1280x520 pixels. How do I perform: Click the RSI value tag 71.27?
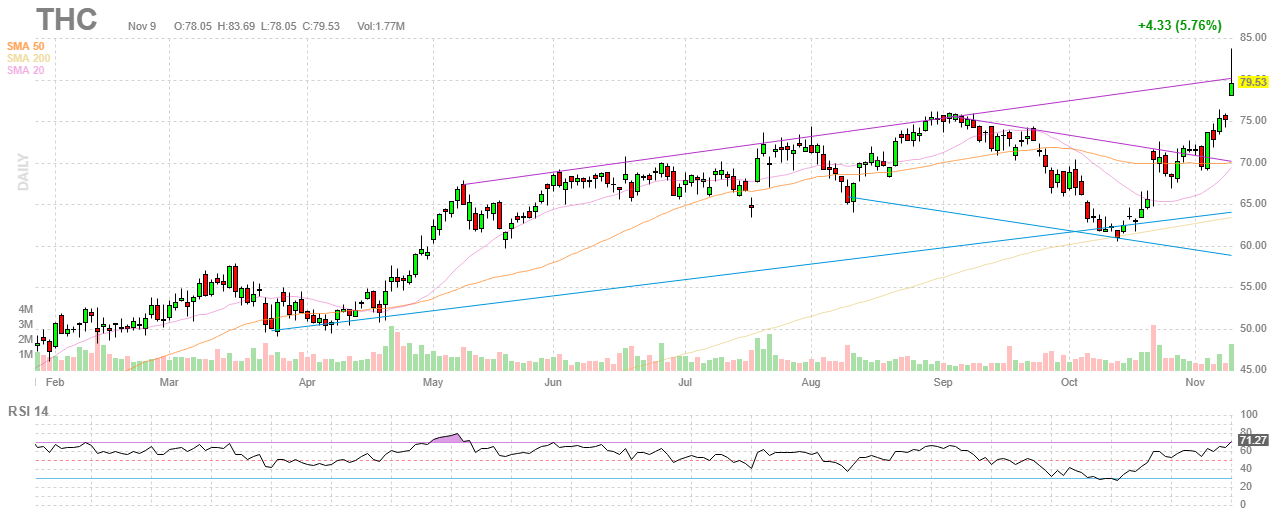pyautogui.click(x=1253, y=439)
